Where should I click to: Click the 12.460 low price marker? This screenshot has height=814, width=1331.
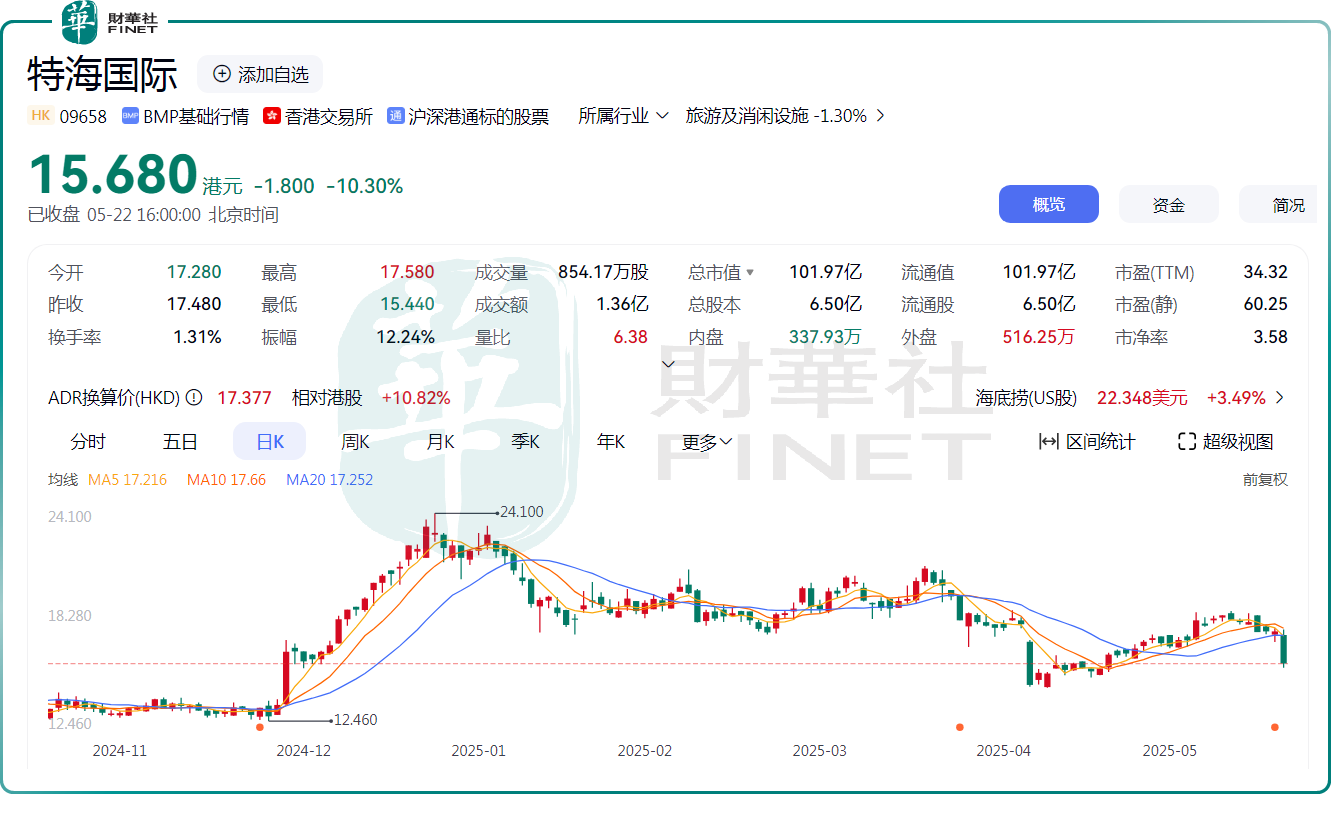[x=355, y=720]
